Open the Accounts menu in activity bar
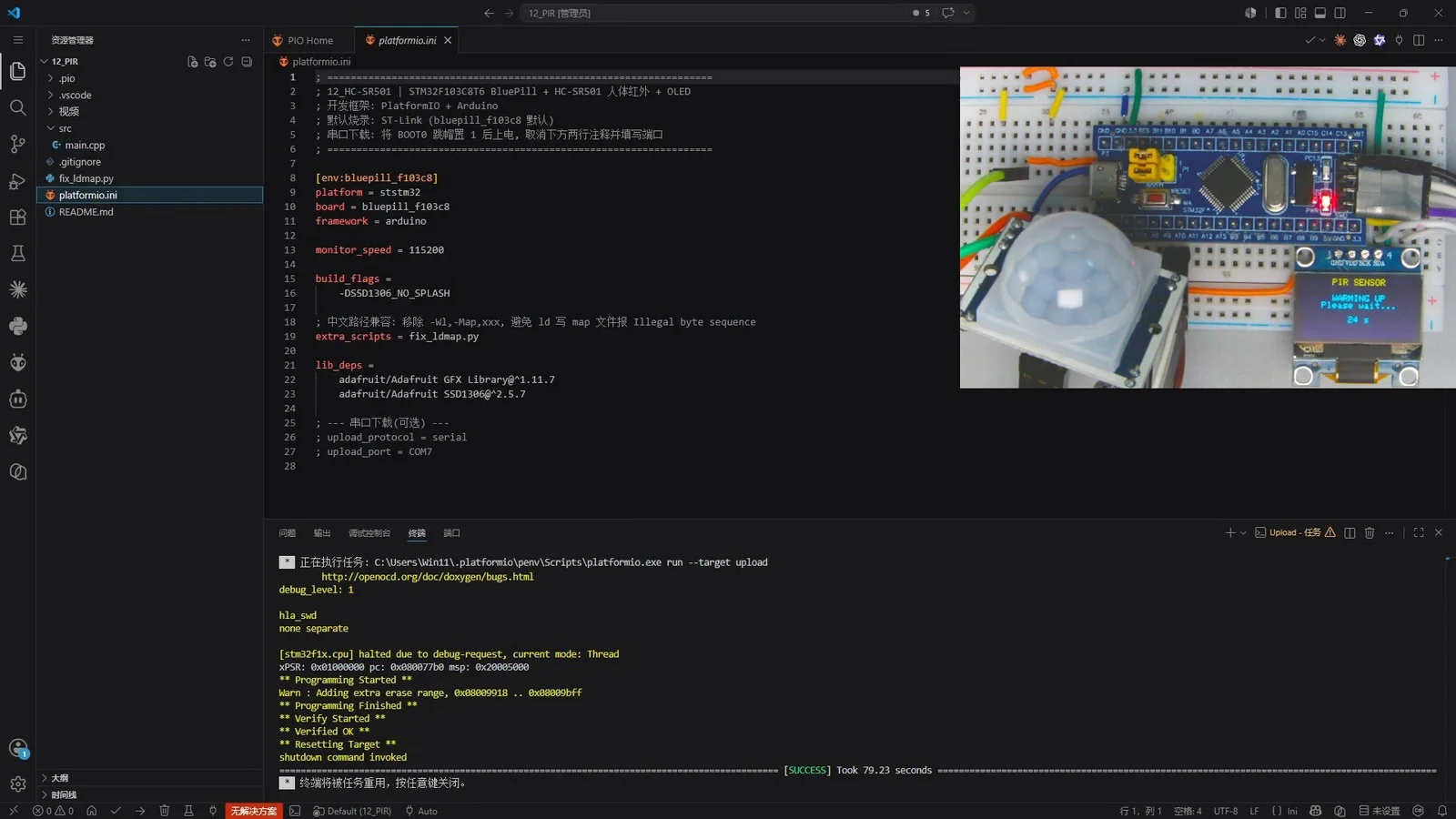This screenshot has width=1456, height=819. [x=17, y=748]
